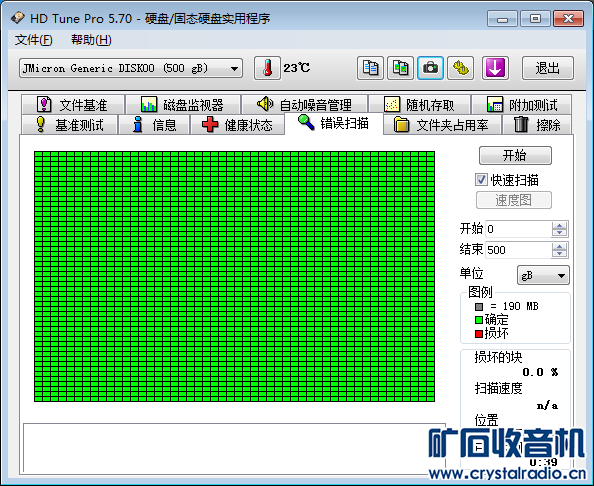The width and height of the screenshot is (594, 486).
Task: Click the thermometer temperature icon
Action: click(x=267, y=68)
